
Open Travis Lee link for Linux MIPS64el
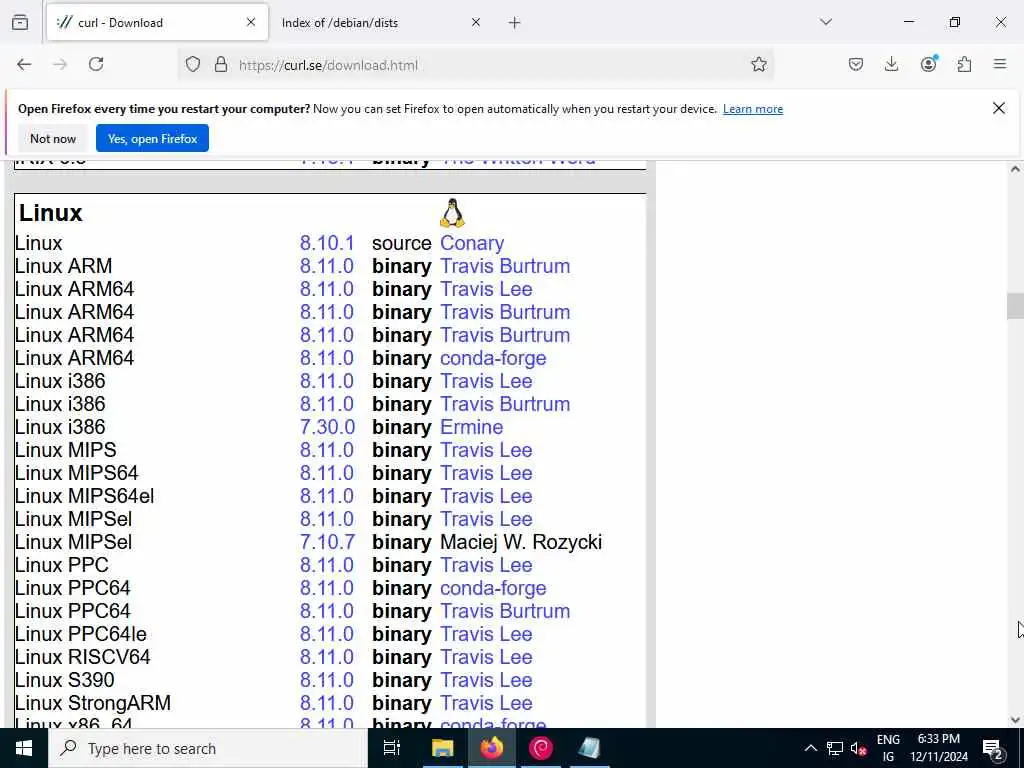point(486,496)
